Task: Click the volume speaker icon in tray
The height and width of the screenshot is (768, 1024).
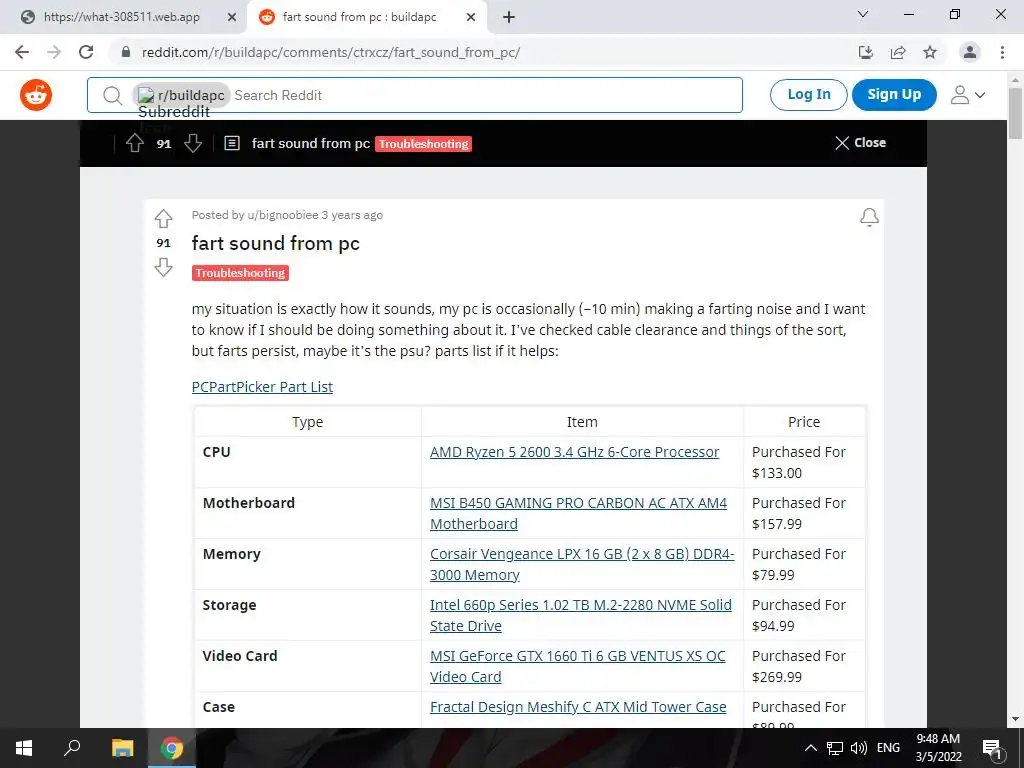Action: click(x=859, y=748)
